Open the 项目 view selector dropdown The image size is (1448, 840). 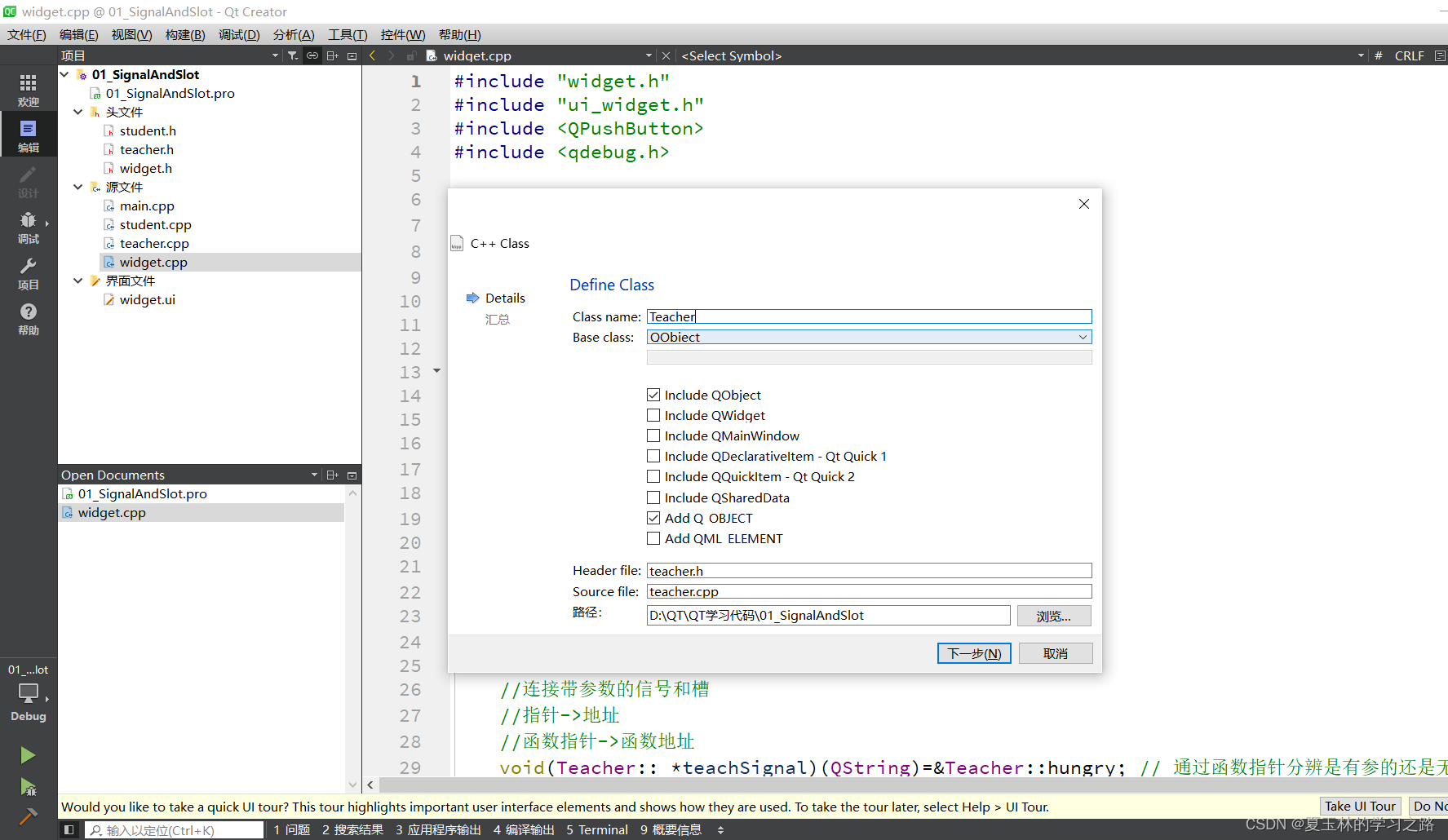275,55
